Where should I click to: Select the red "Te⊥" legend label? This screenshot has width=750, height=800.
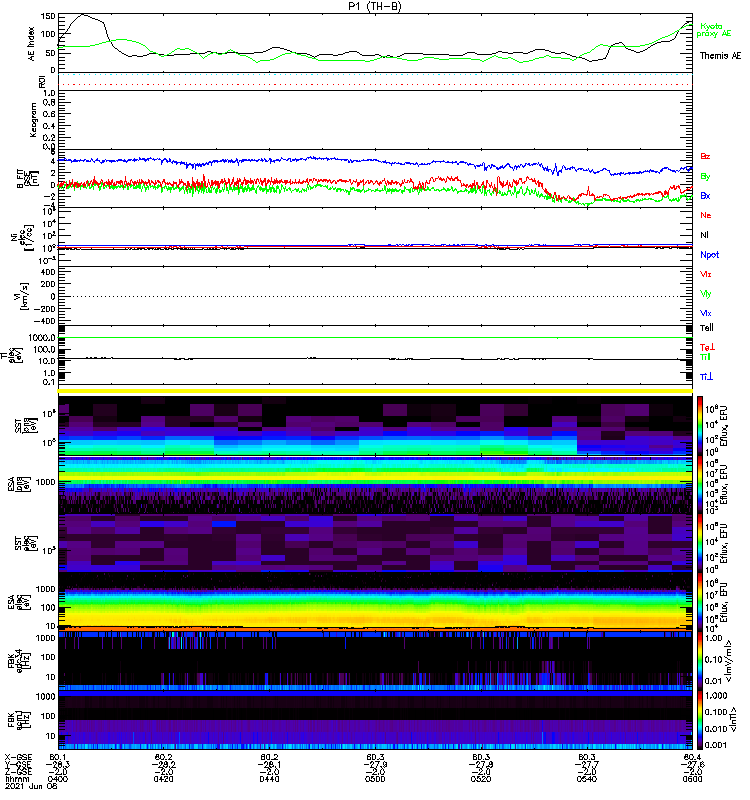[707, 347]
